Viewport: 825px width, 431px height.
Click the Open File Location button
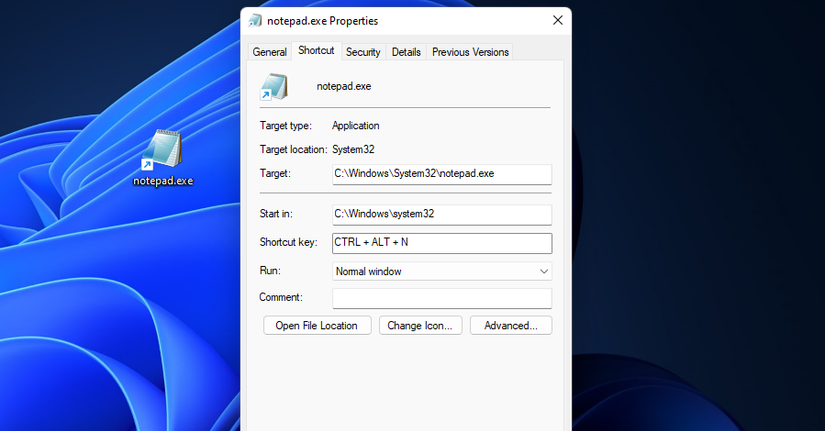[x=317, y=325]
